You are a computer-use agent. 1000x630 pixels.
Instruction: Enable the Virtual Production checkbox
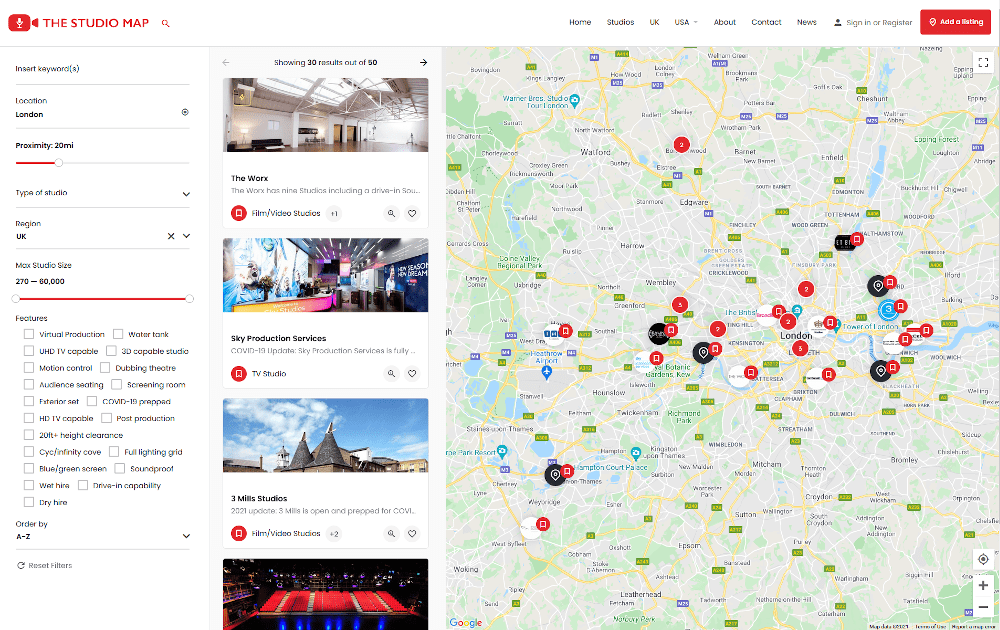point(29,334)
